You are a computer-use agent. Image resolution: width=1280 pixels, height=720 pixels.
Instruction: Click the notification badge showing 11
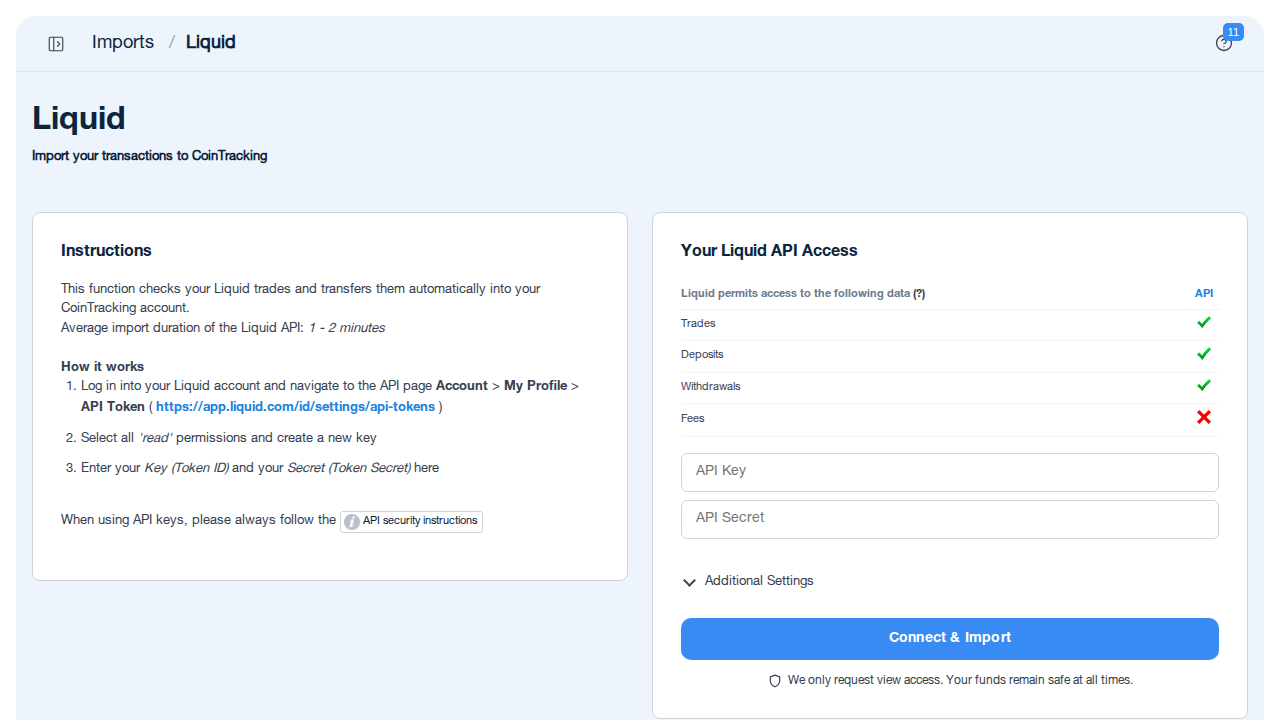[x=1233, y=32]
